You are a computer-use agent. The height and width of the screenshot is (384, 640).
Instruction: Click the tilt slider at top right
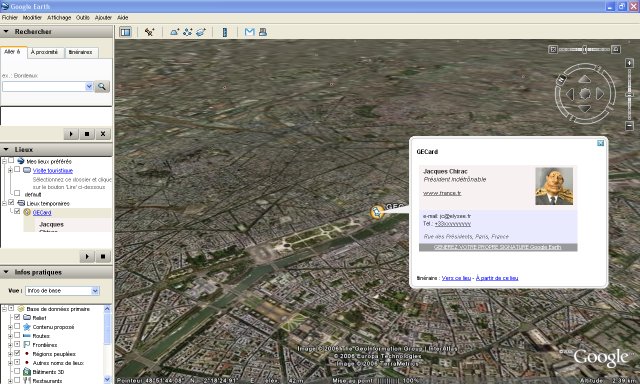pos(584,49)
